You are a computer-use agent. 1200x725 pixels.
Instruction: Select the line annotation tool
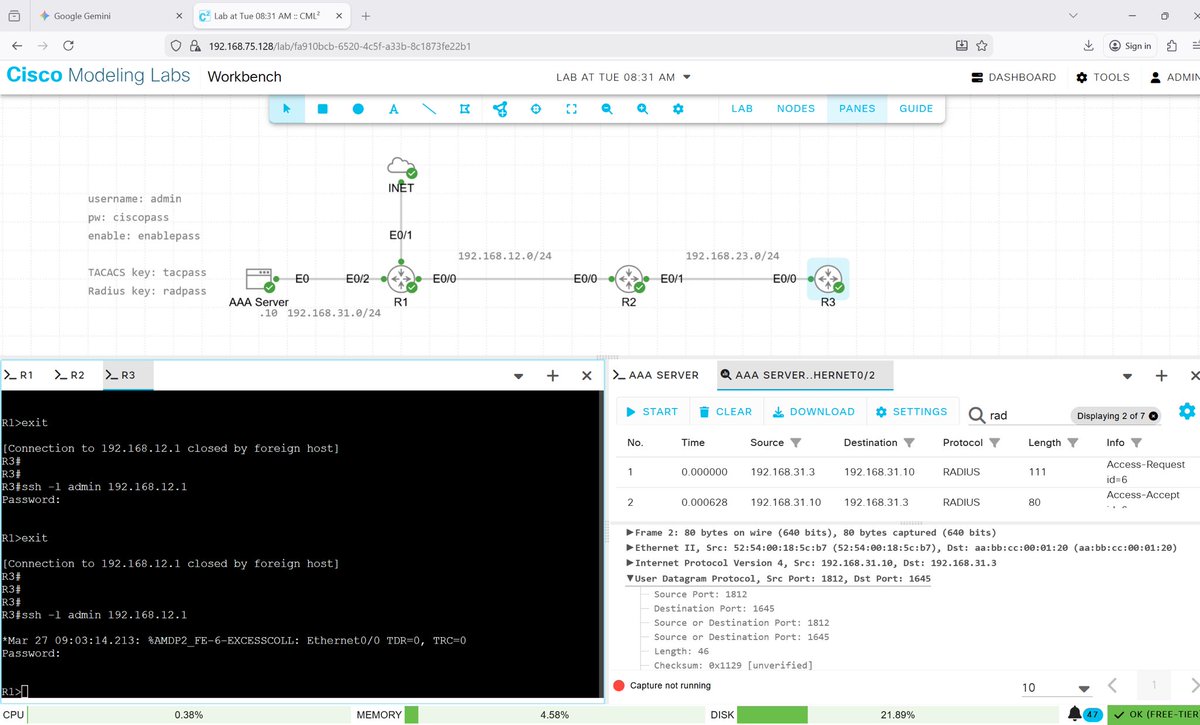click(x=429, y=109)
